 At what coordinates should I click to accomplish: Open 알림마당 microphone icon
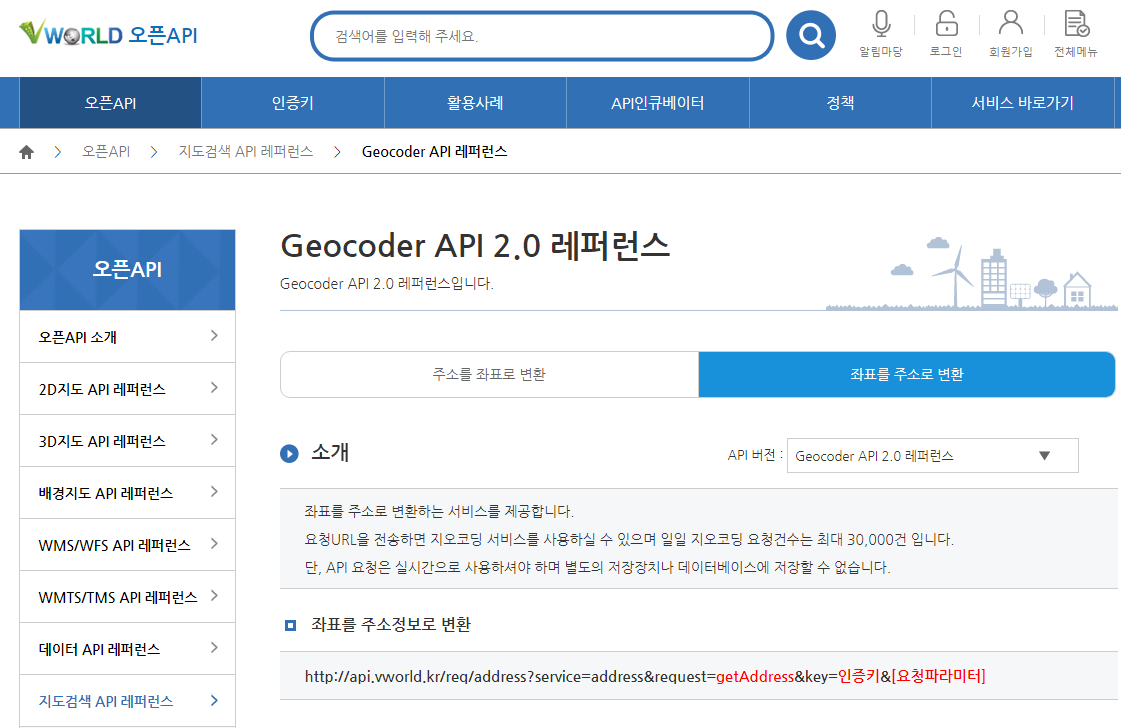[x=881, y=24]
